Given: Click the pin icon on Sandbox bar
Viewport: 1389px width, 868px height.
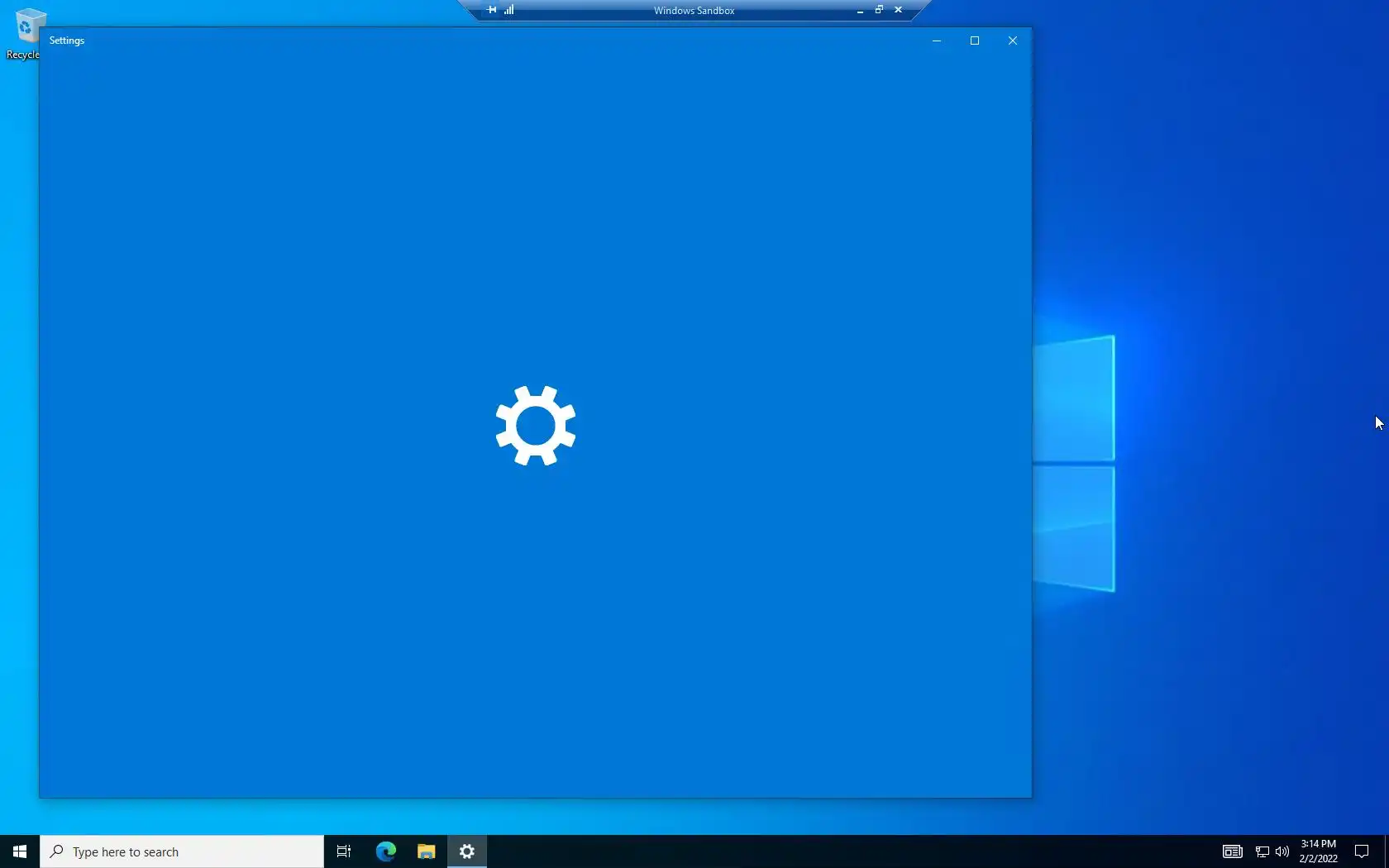Looking at the screenshot, I should pos(492,10).
